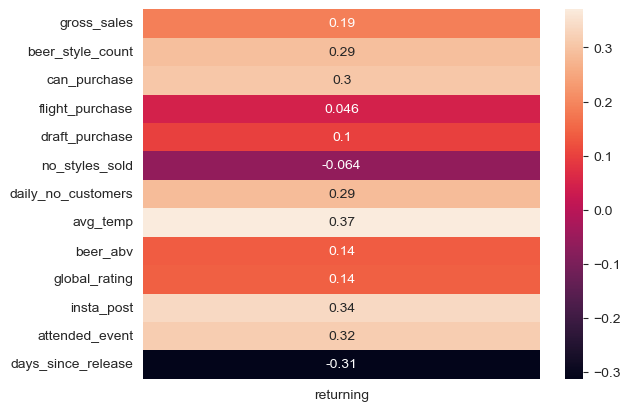
Task: Select the beer_style_count cell with 0.29
Action: [x=342, y=52]
